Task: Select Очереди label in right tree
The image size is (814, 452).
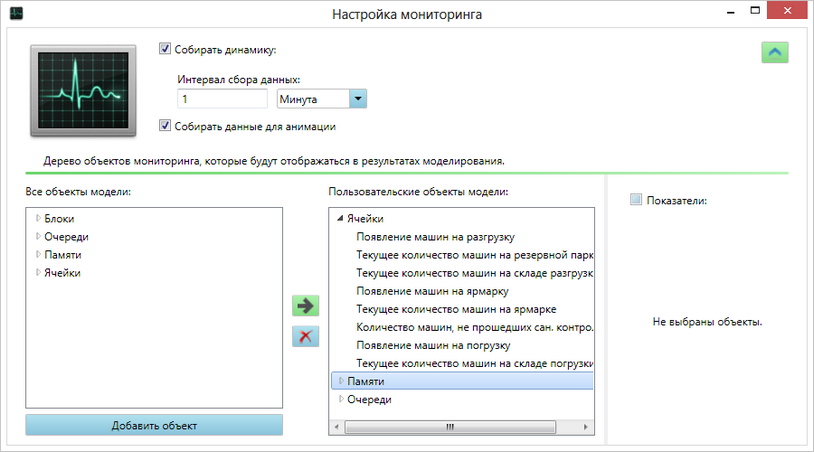Action: [369, 400]
